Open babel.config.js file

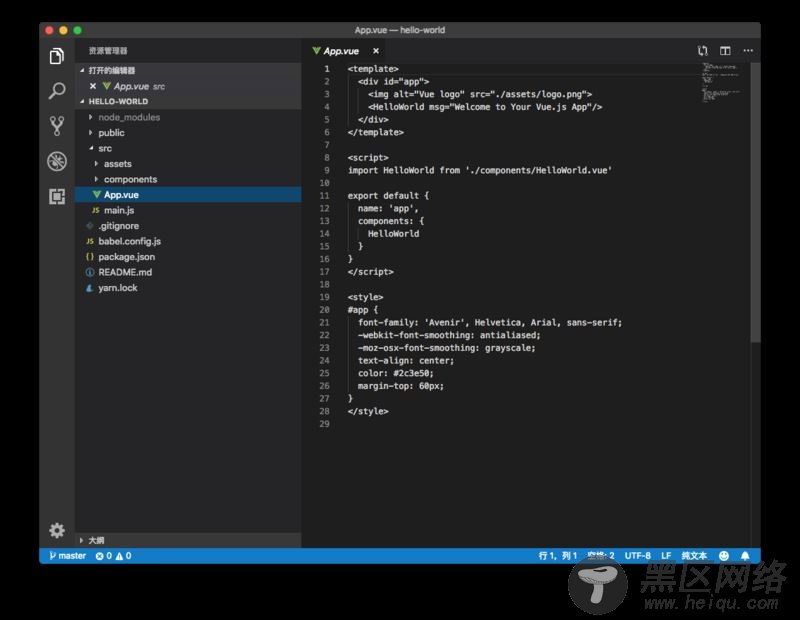point(188,241)
